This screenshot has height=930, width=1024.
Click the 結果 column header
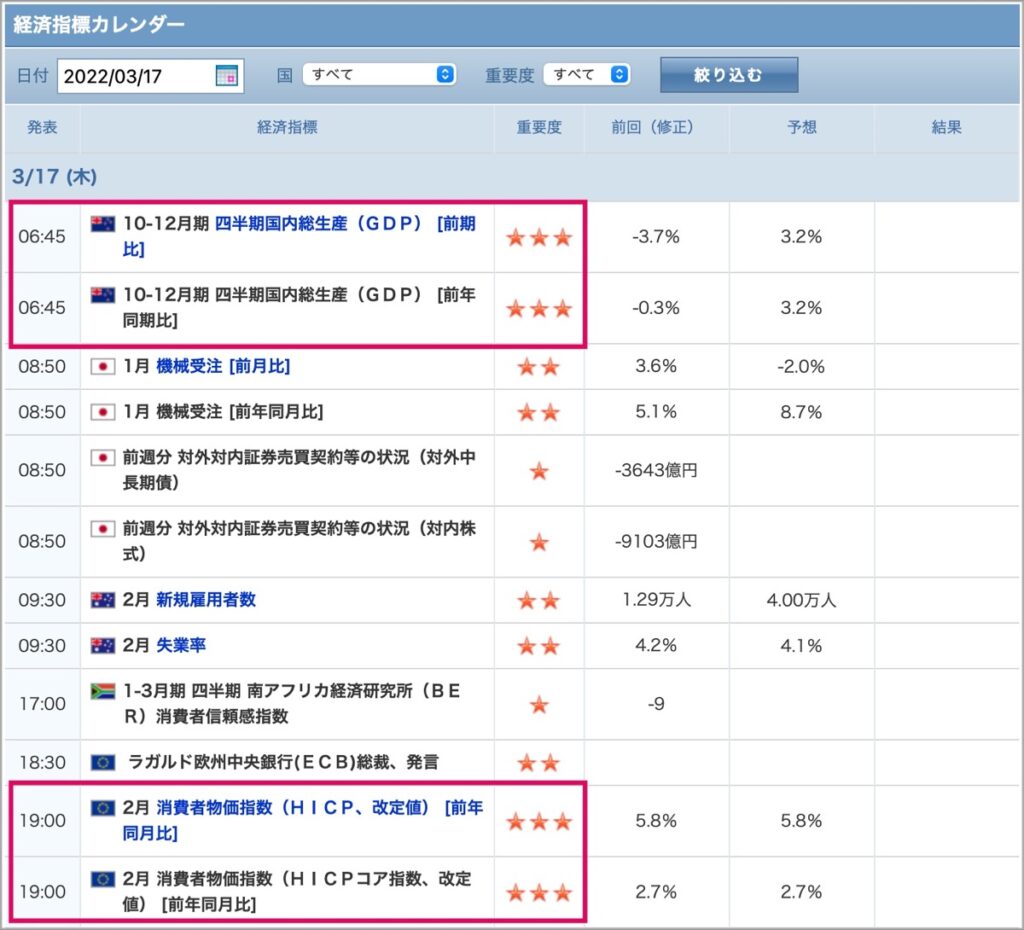click(946, 127)
